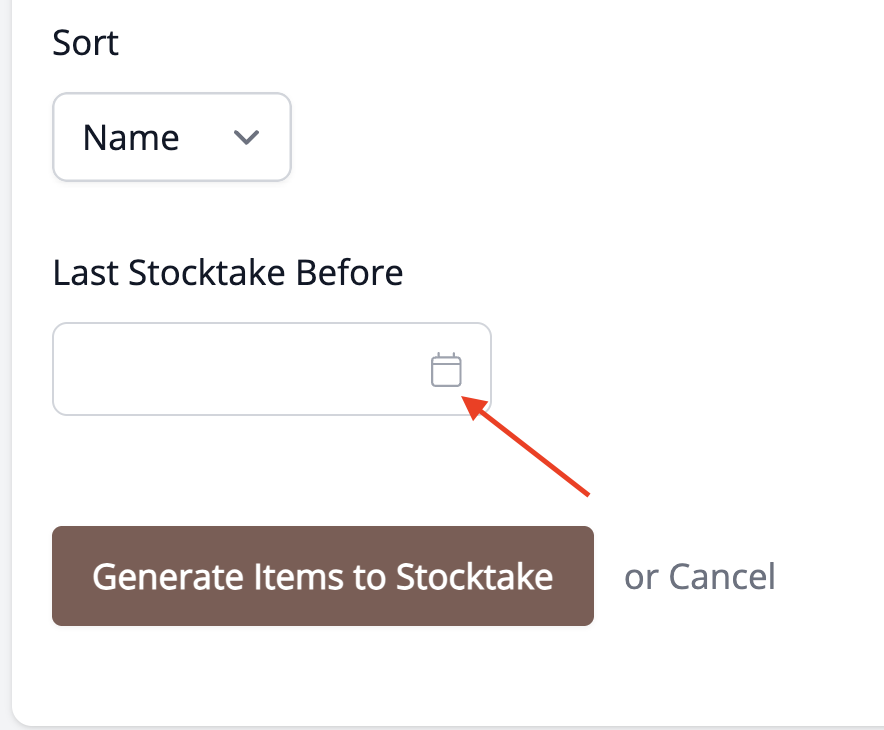Click the chevron arrow in Sort dropdown
The width and height of the screenshot is (884, 730).
tap(246, 137)
